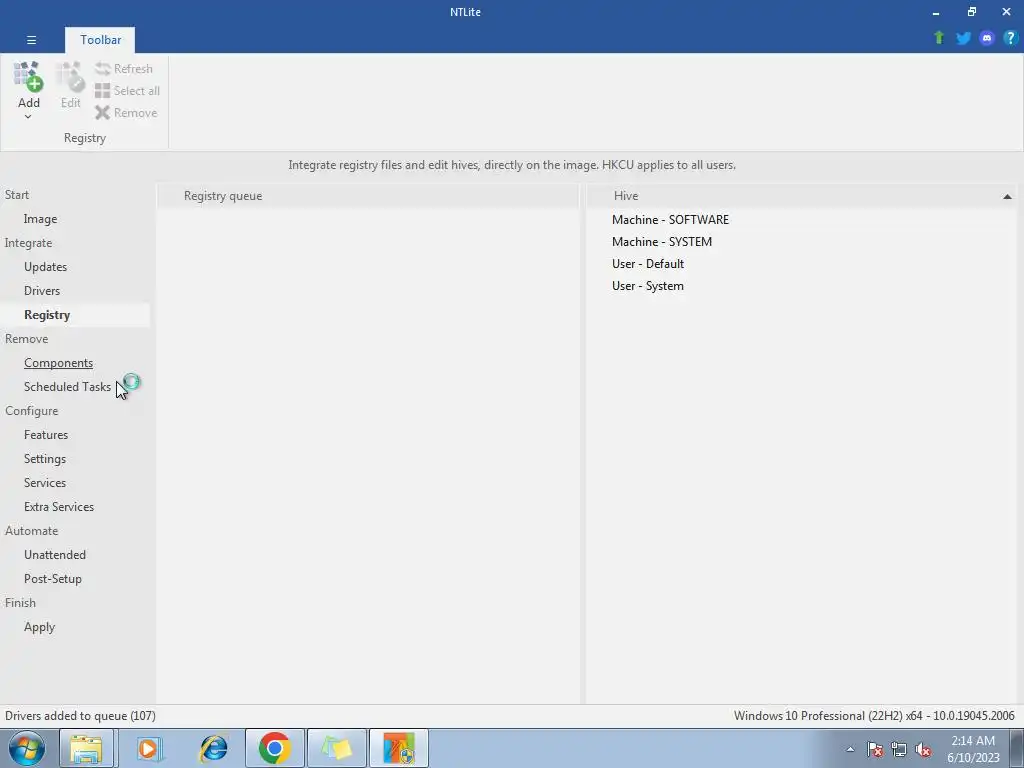The width and height of the screenshot is (1024, 768).
Task: Open Unattended under Automate
Action: coord(55,555)
